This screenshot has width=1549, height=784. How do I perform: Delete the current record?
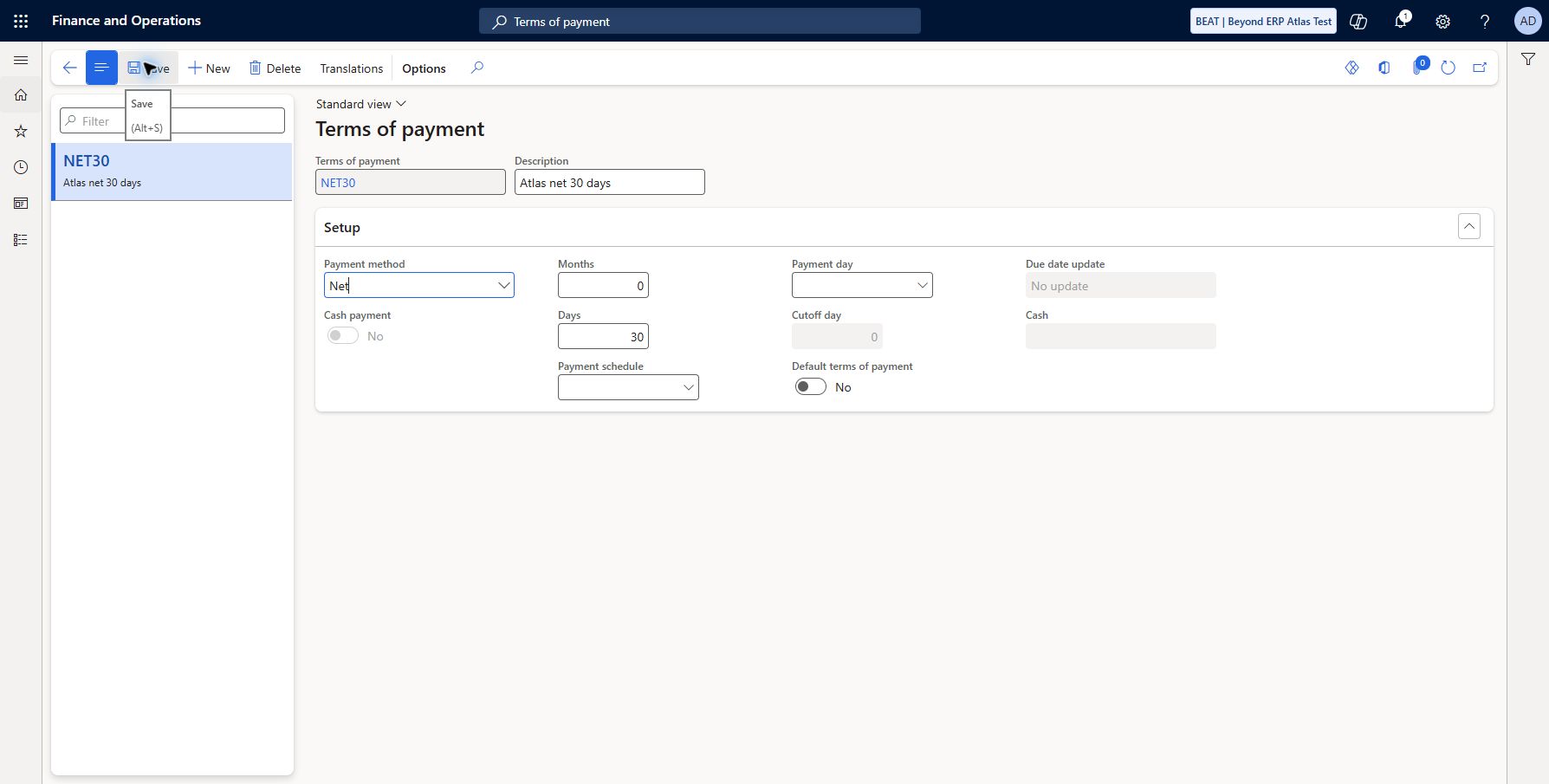pyautogui.click(x=275, y=68)
